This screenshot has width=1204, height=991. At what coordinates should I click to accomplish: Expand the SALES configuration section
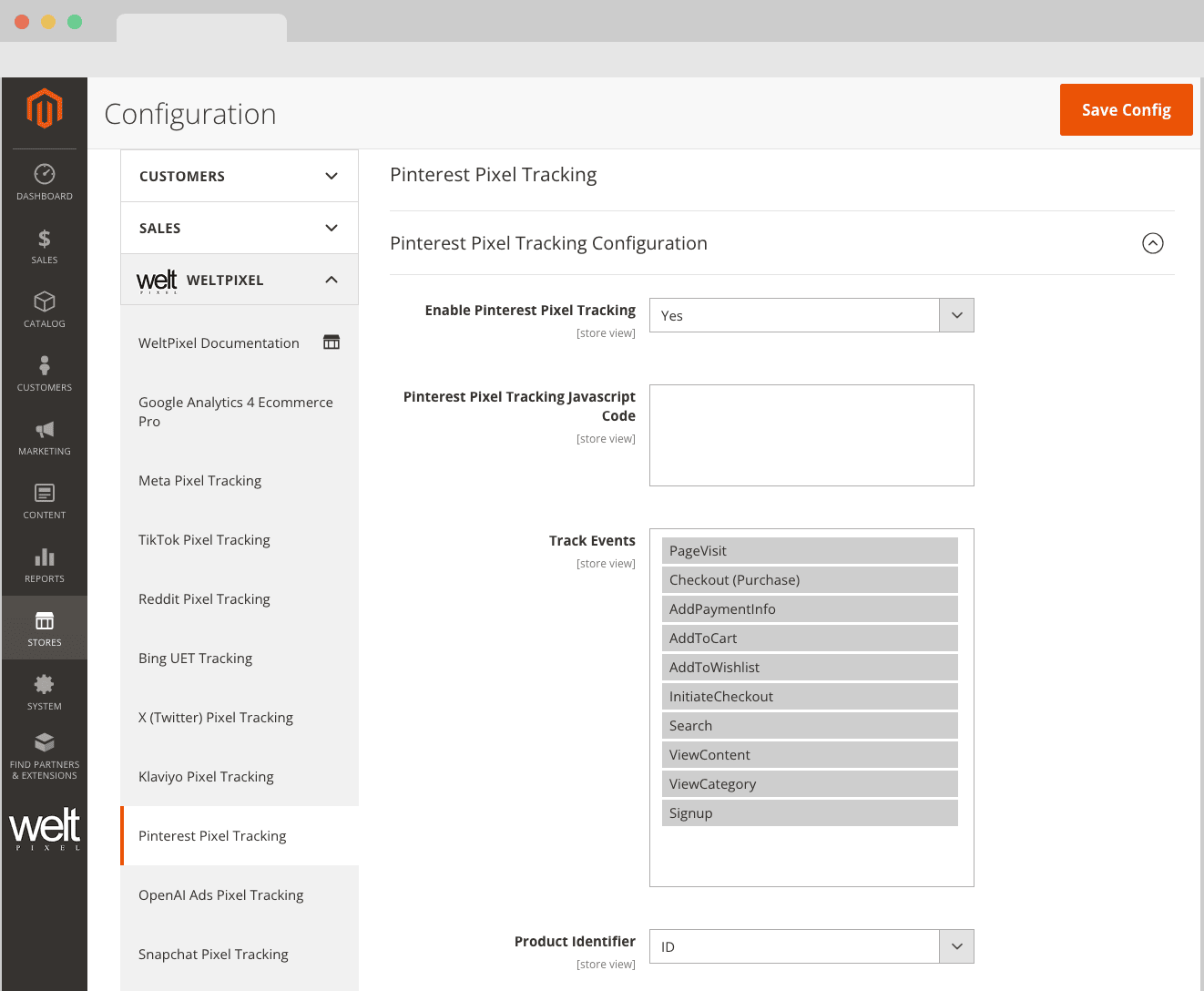point(240,228)
